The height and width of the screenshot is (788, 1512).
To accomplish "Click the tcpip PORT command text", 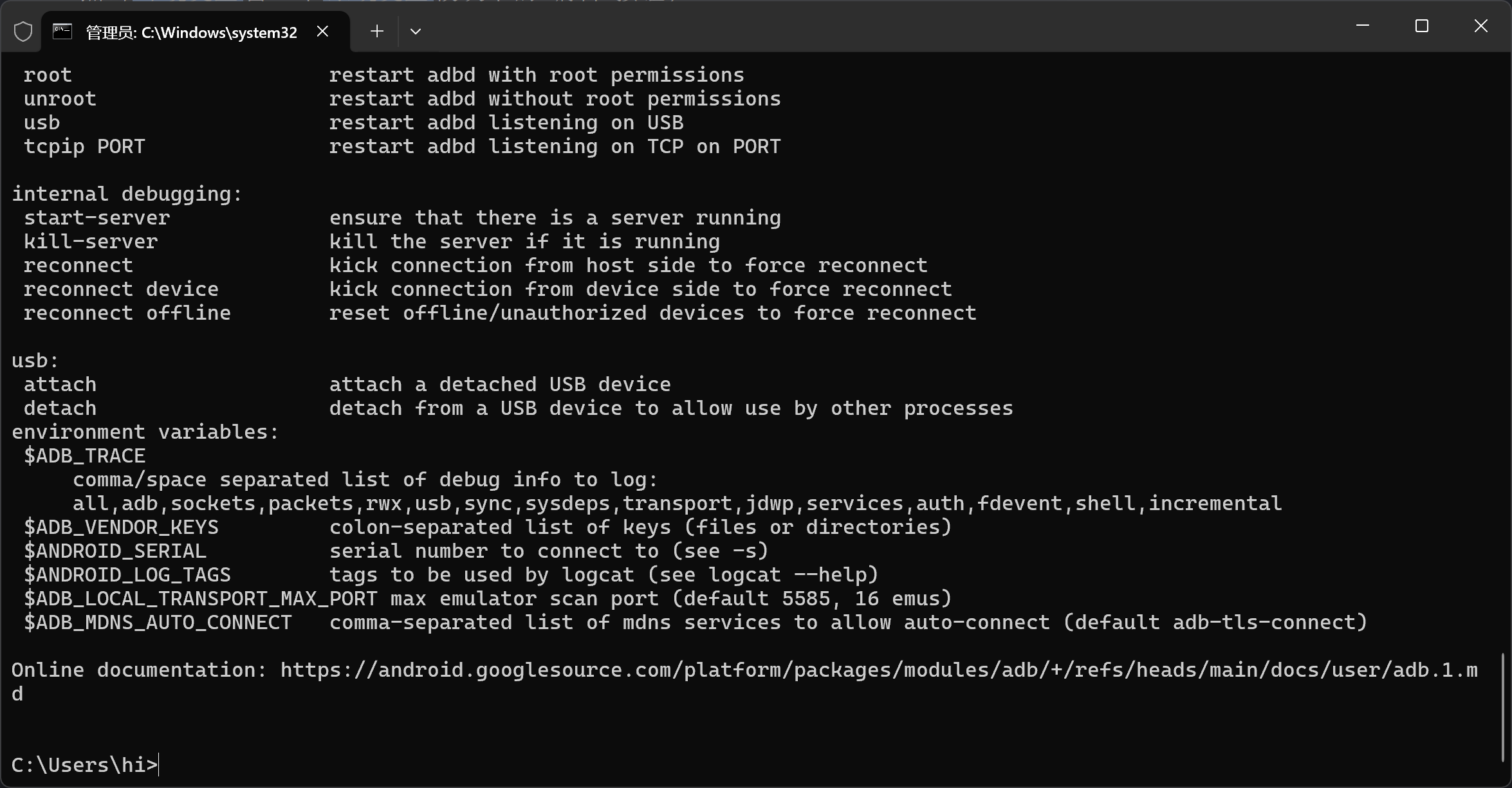I will pos(84,147).
